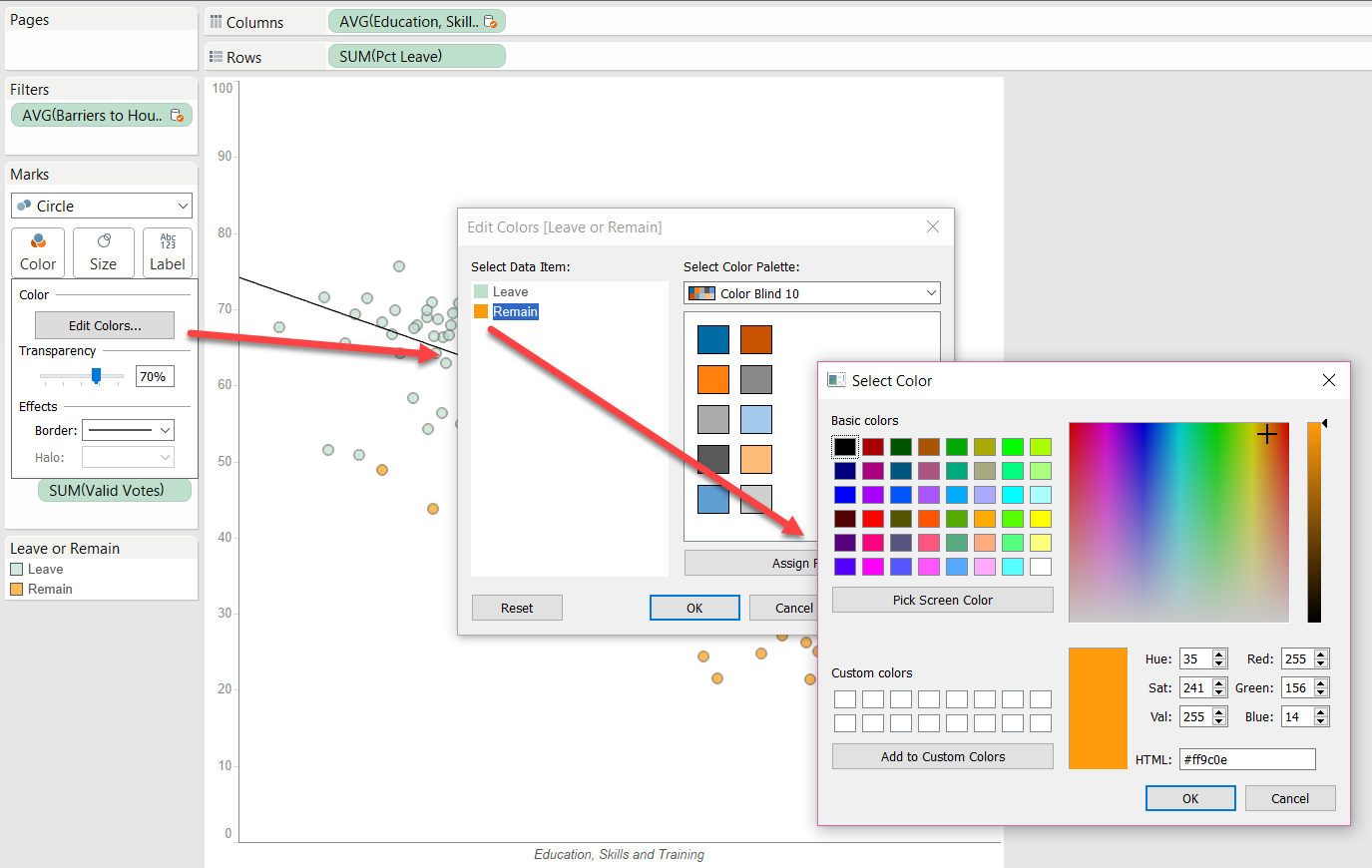Click the first empty custom color slot
This screenshot has width=1372, height=868.
(845, 699)
